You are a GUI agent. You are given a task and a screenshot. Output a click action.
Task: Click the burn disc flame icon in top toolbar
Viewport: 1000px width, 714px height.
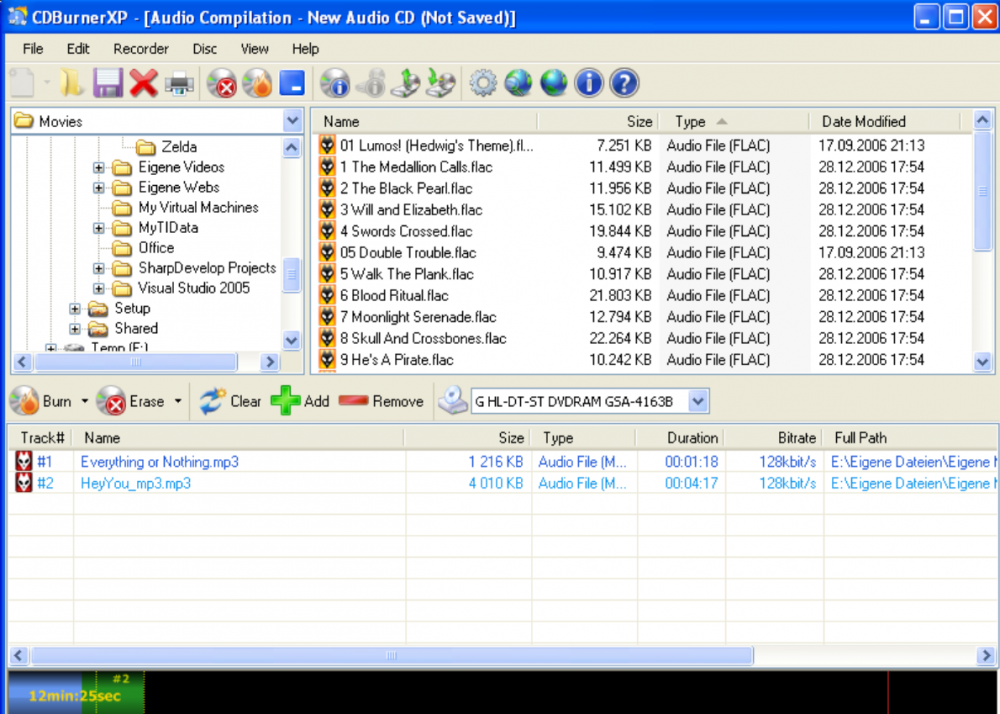pyautogui.click(x=256, y=83)
